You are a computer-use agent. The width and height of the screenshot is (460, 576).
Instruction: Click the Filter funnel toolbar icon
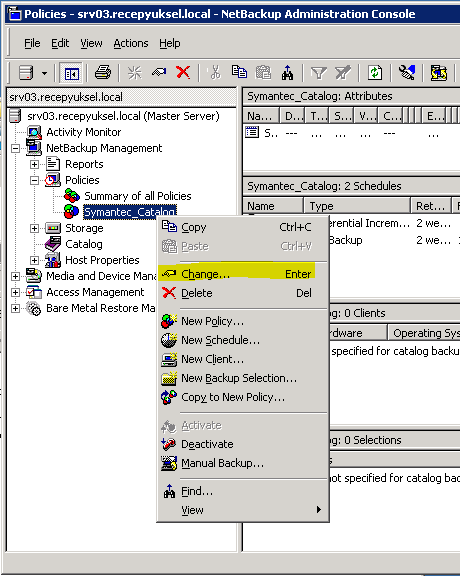coord(318,73)
